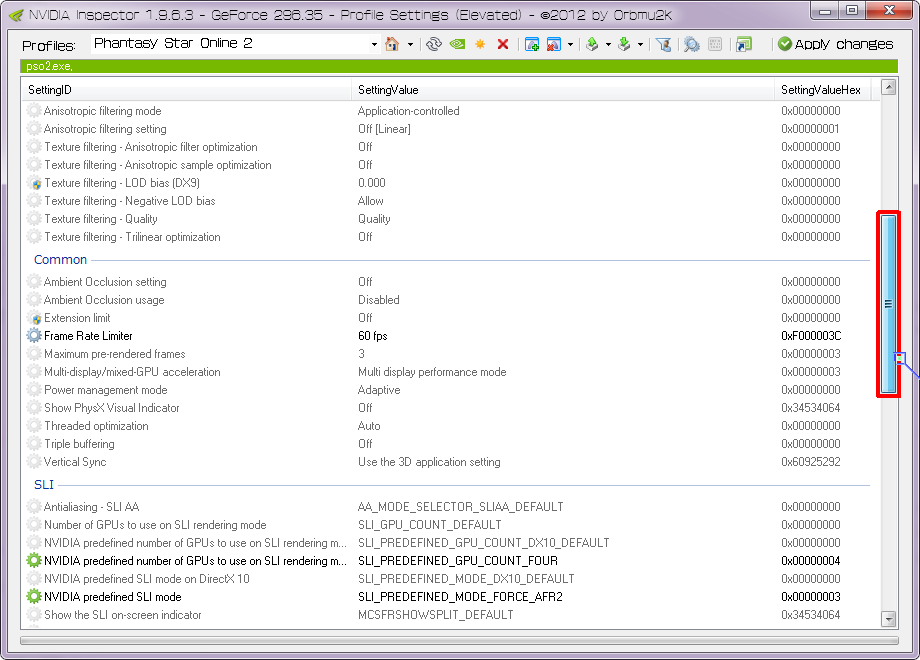Click the SLI group header
920x660 pixels.
(44, 485)
